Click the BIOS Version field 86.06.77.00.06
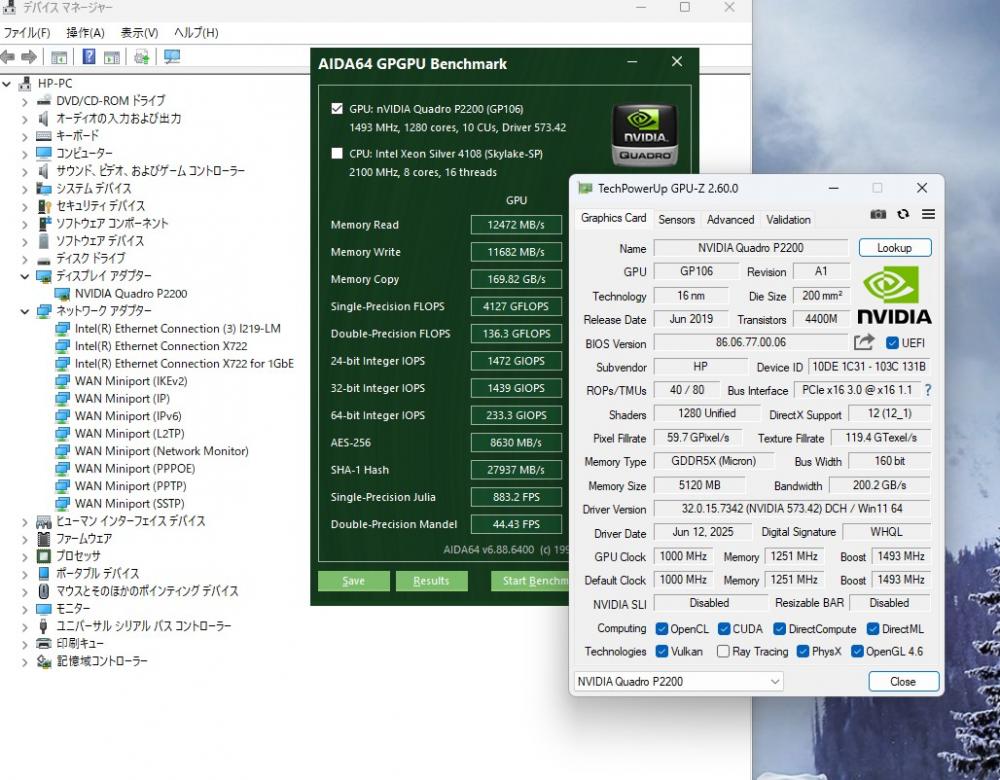Viewport: 1000px width, 780px height. (x=751, y=342)
